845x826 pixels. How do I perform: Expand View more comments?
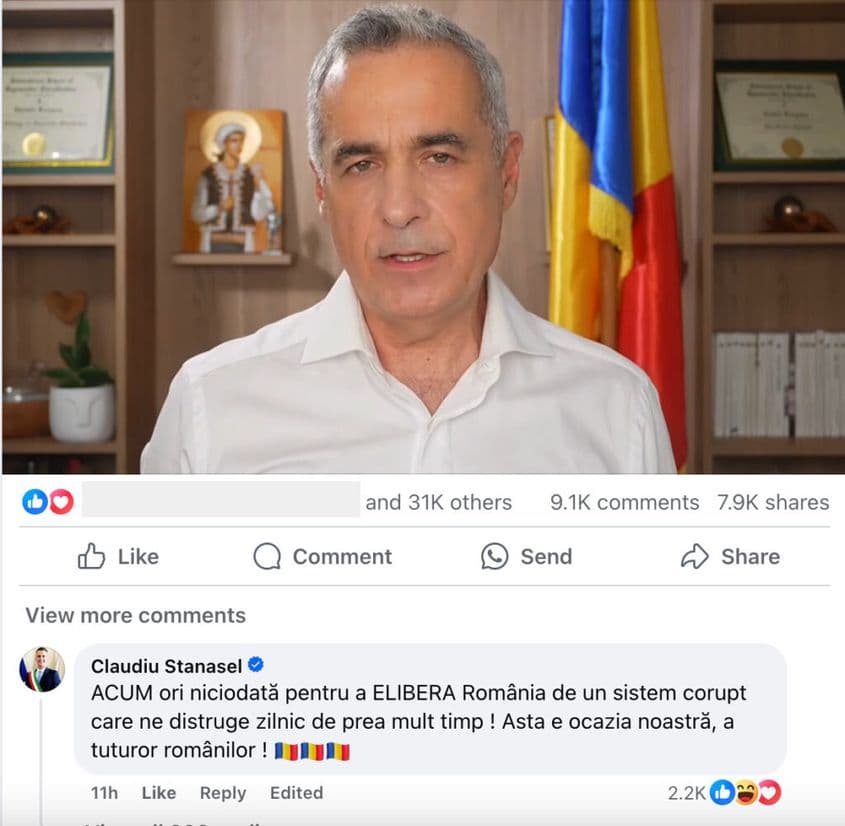(135, 615)
